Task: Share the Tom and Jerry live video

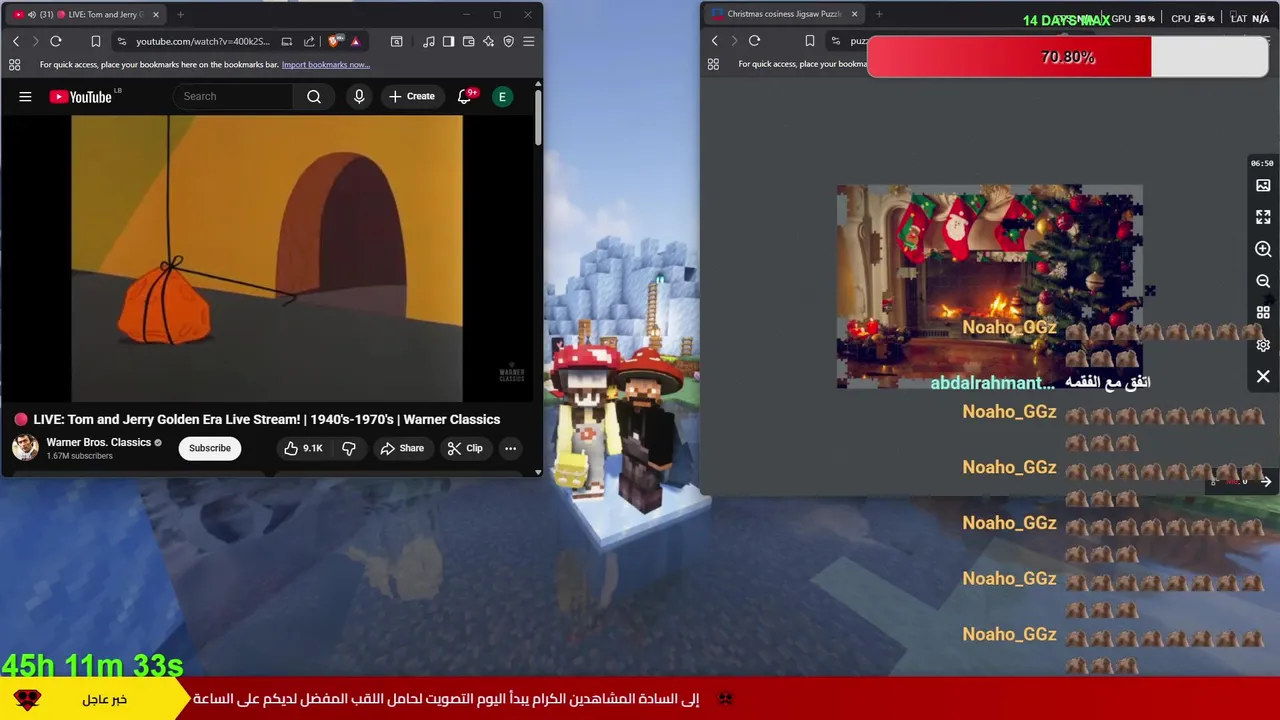Action: (x=402, y=448)
